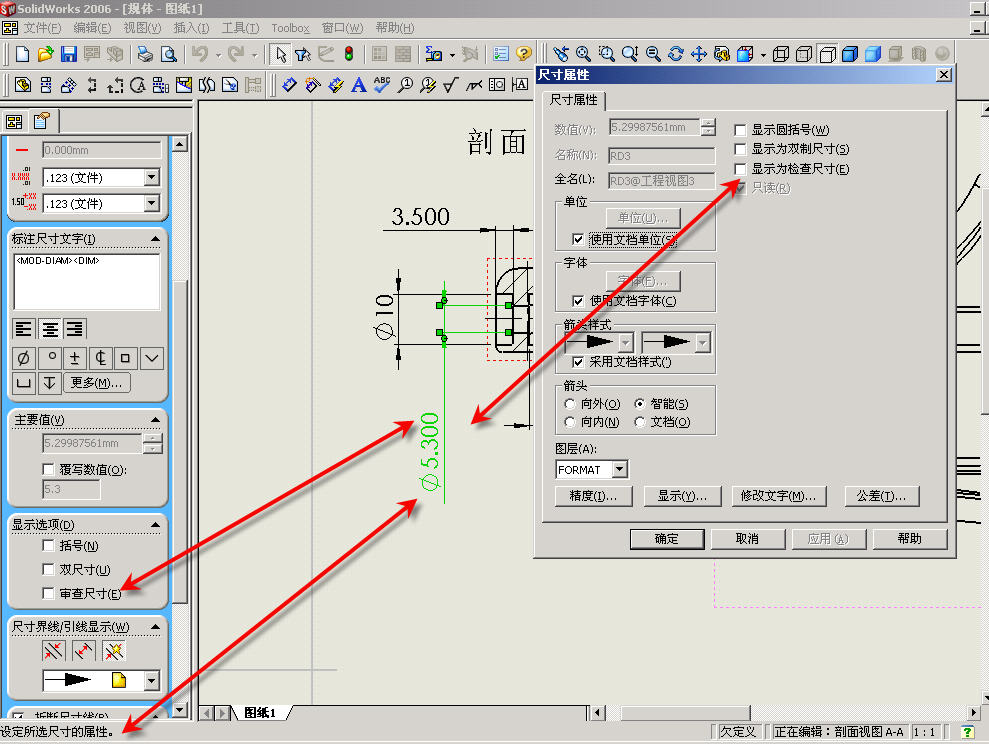Select the Pan view icon
This screenshot has height=744, width=989.
[x=699, y=54]
